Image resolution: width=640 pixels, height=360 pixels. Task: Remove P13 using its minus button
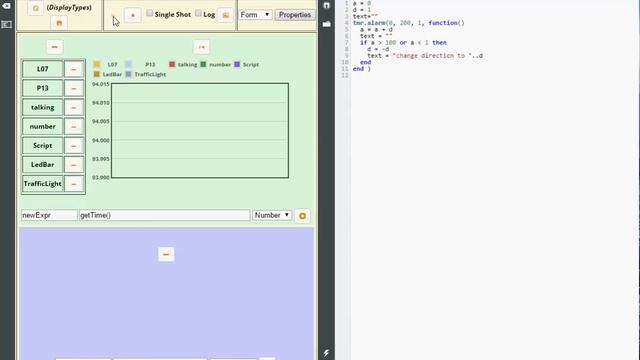point(74,88)
